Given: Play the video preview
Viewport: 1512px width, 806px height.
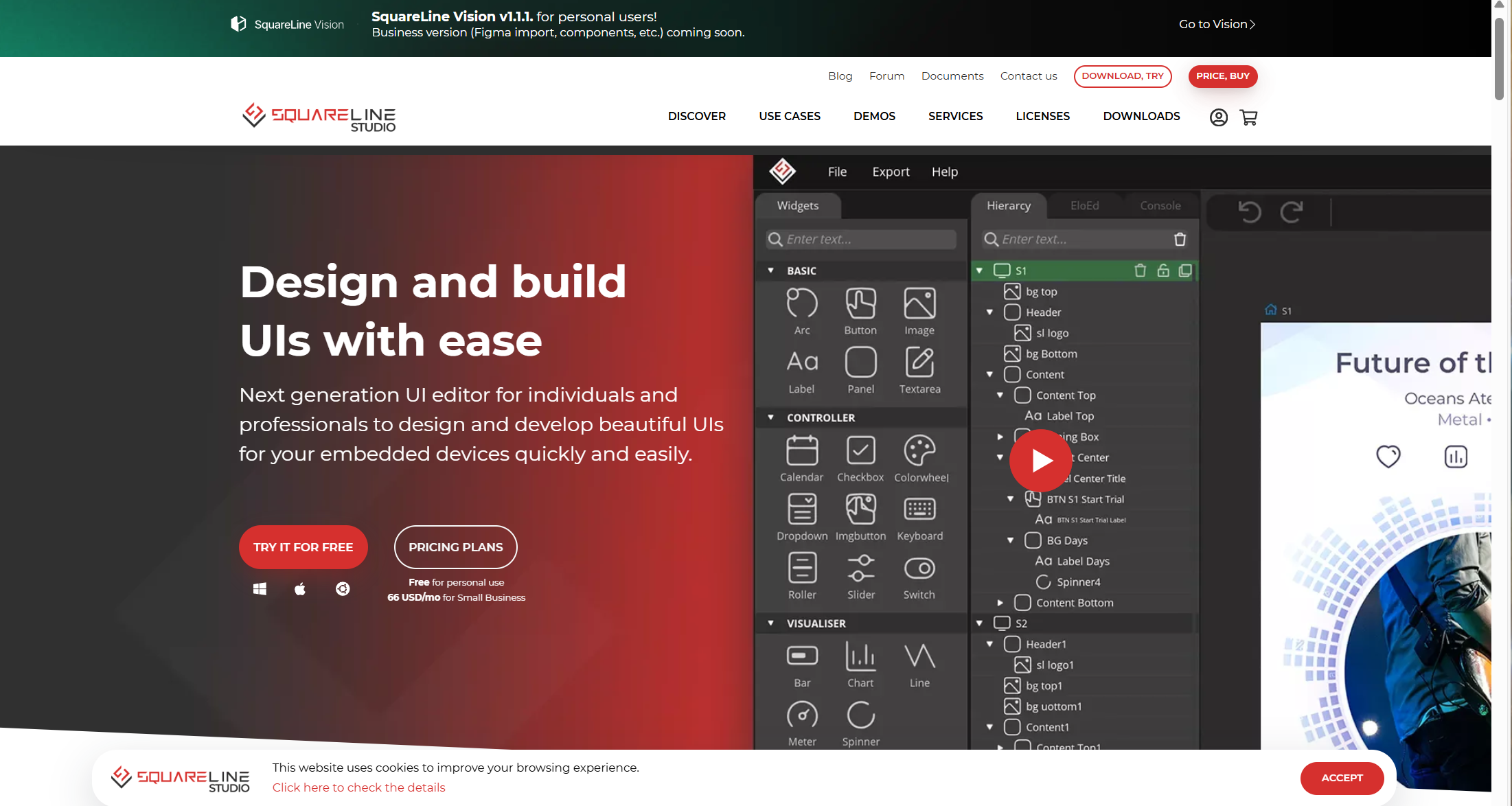Looking at the screenshot, I should coord(1040,460).
